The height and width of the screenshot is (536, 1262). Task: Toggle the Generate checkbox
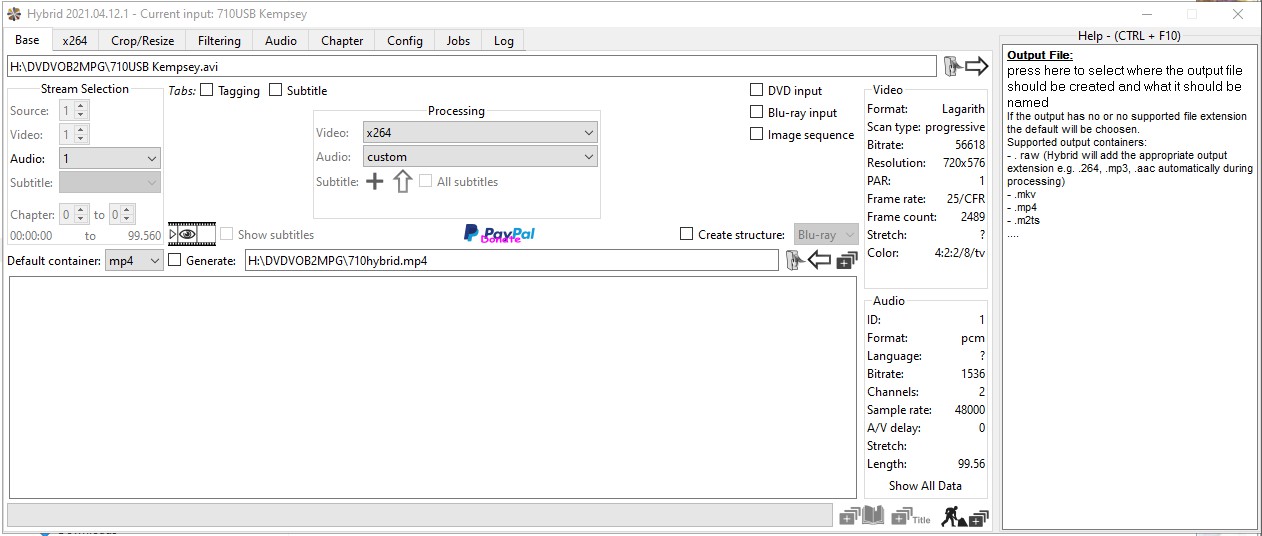pyautogui.click(x=175, y=260)
